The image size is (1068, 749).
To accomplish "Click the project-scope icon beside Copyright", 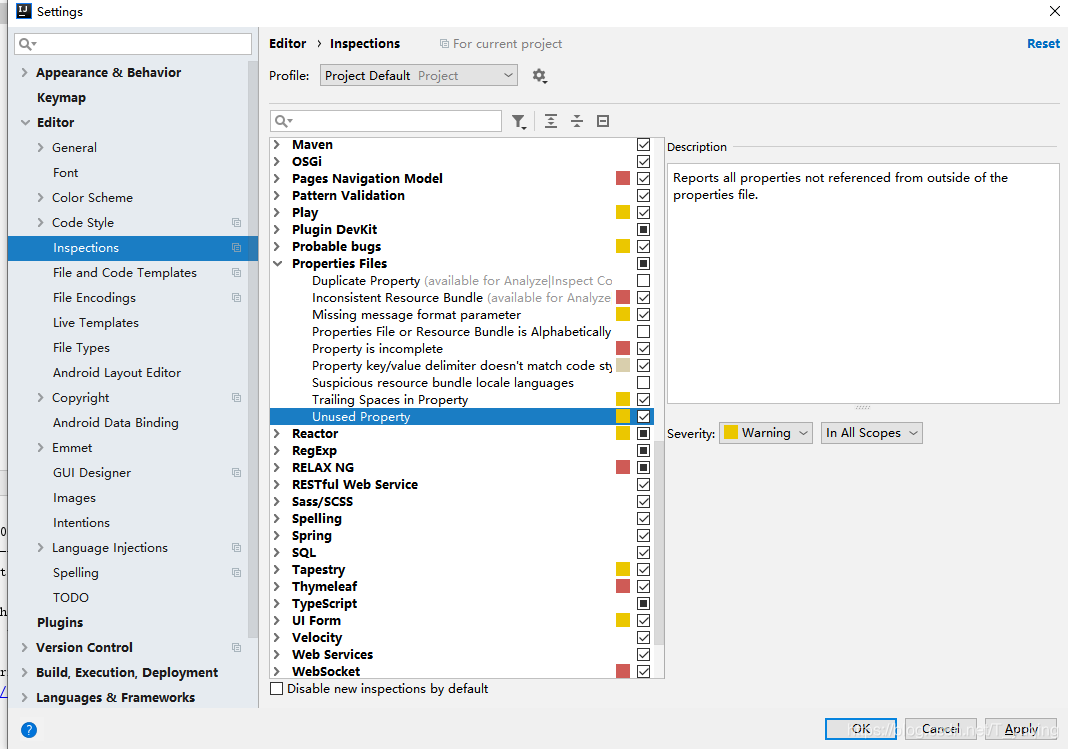I will click(236, 398).
